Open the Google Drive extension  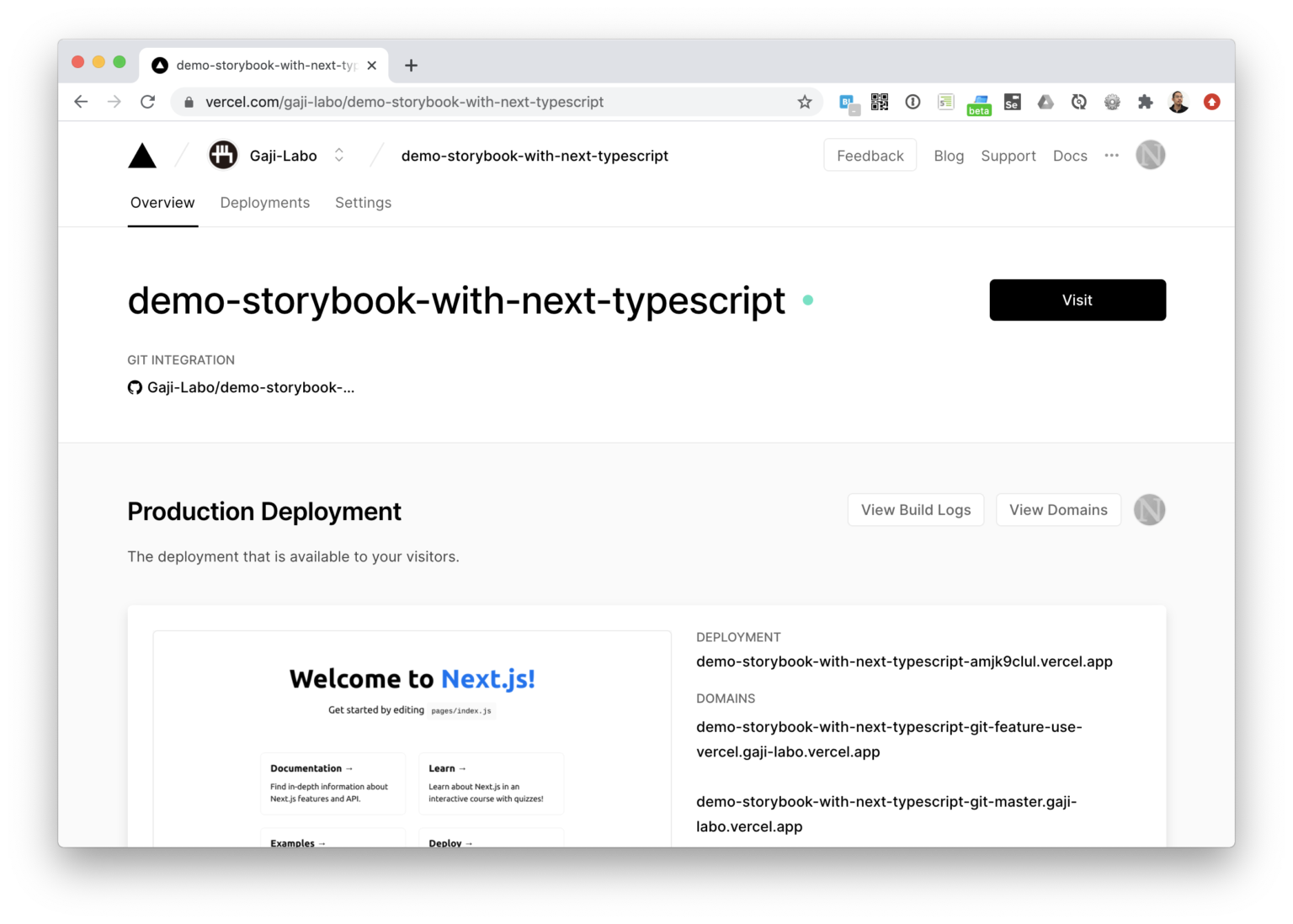click(x=1046, y=101)
